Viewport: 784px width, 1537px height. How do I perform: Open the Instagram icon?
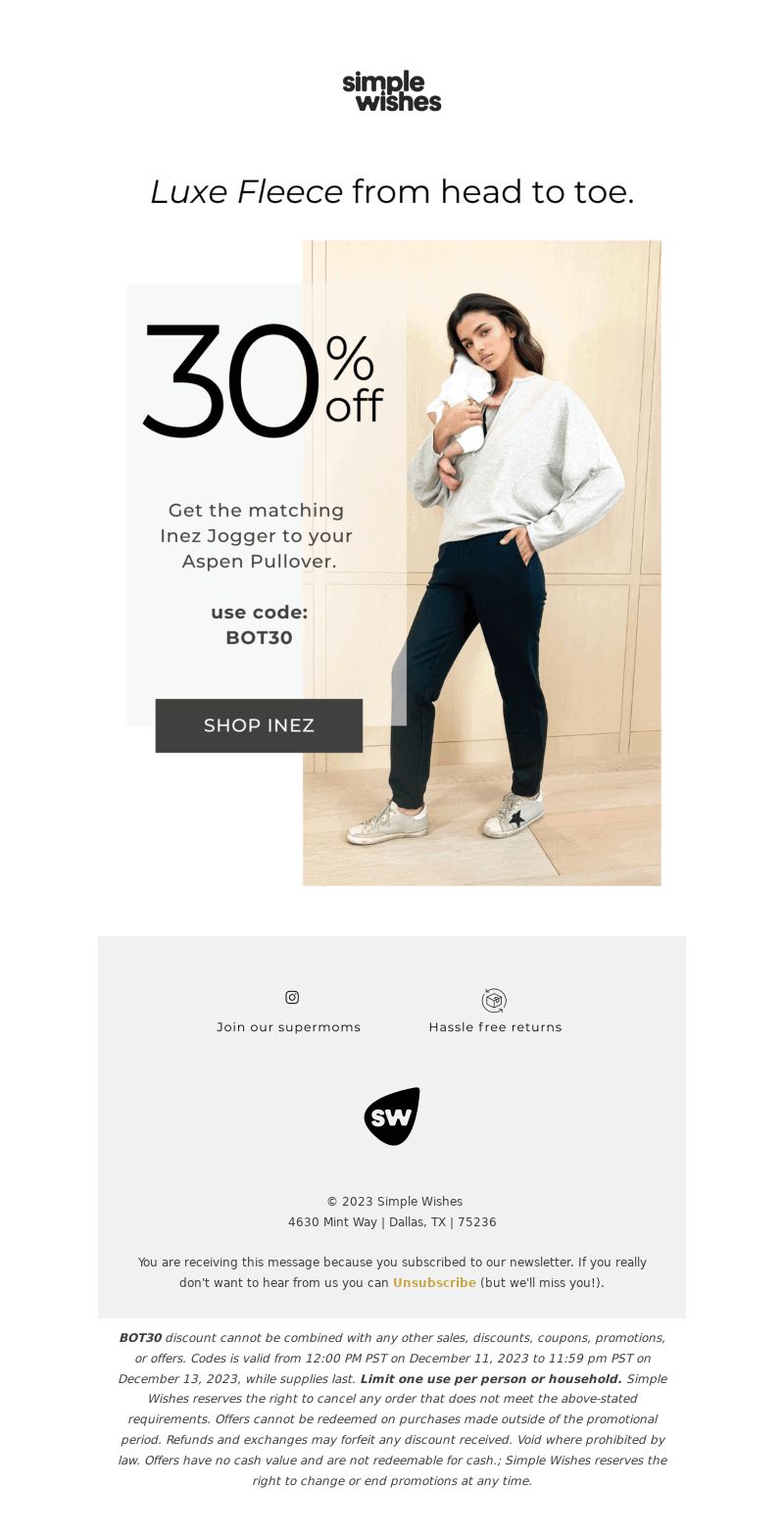tap(292, 997)
